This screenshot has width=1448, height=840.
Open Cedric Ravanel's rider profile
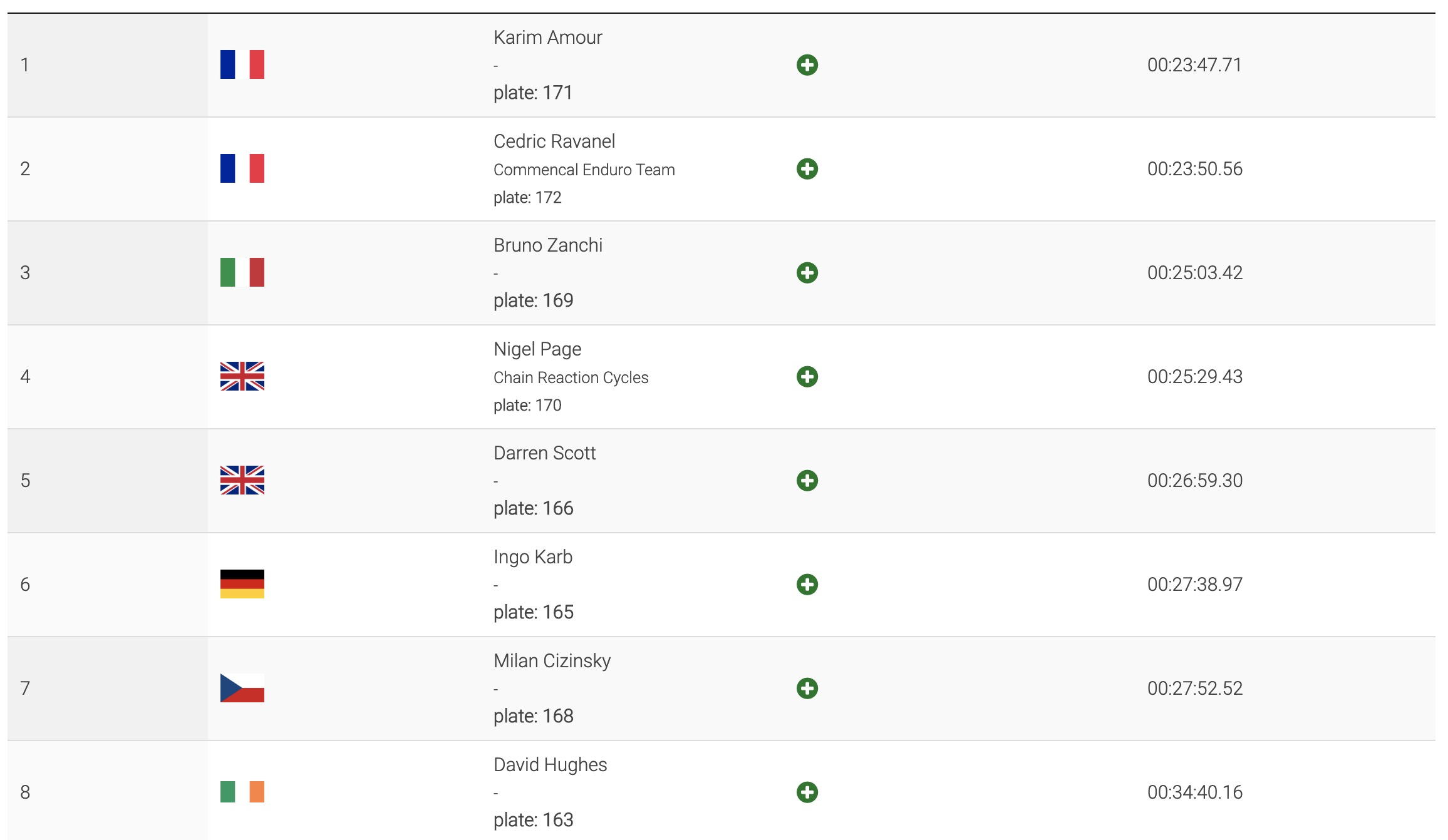coord(554,141)
